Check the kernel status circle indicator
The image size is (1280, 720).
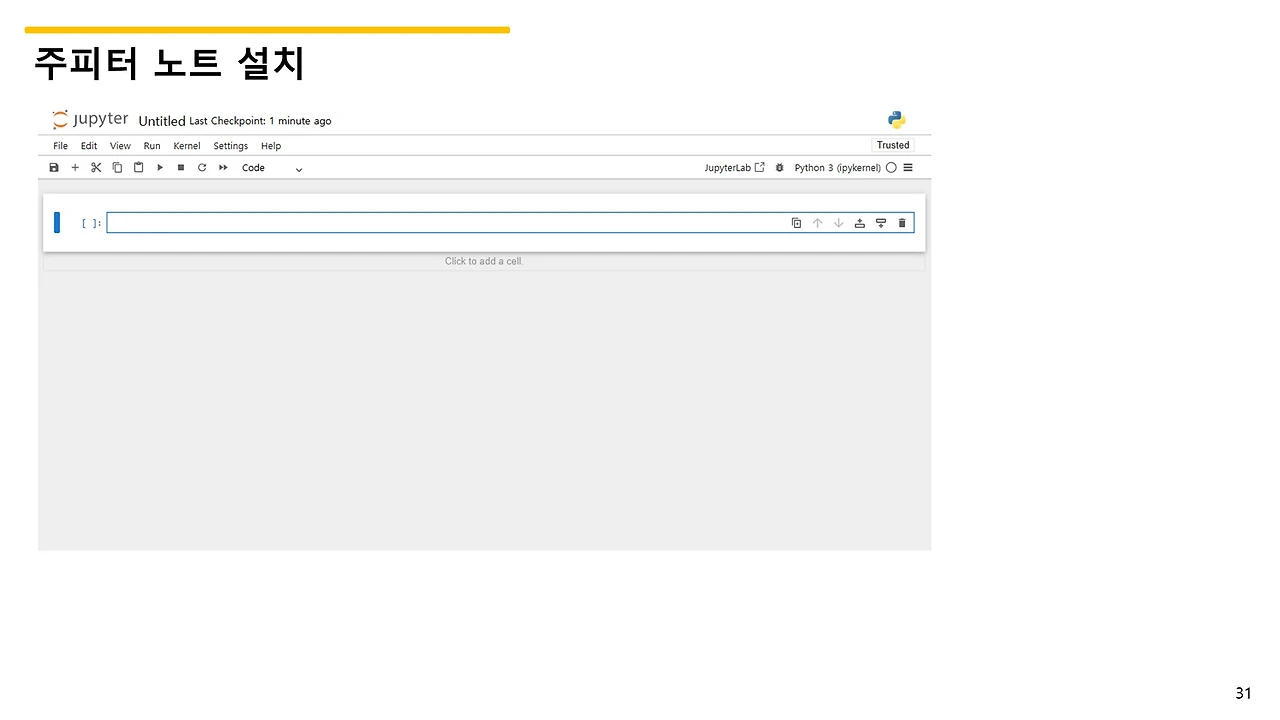point(891,168)
